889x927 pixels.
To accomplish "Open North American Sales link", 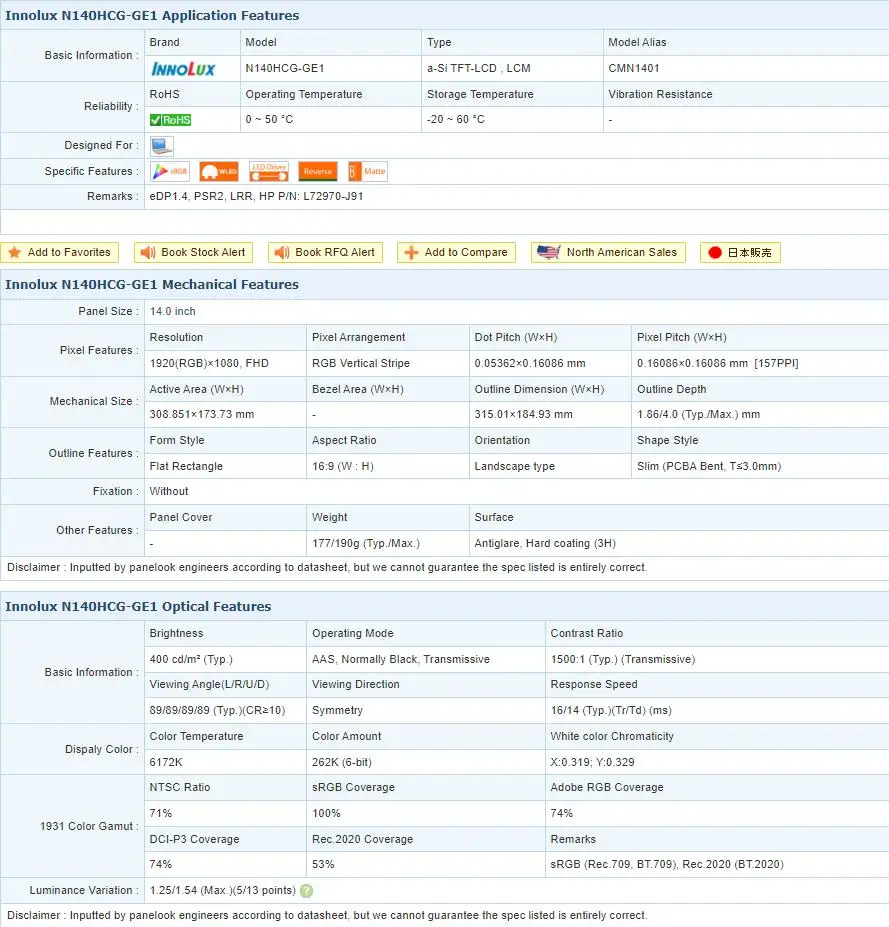I will (x=608, y=252).
